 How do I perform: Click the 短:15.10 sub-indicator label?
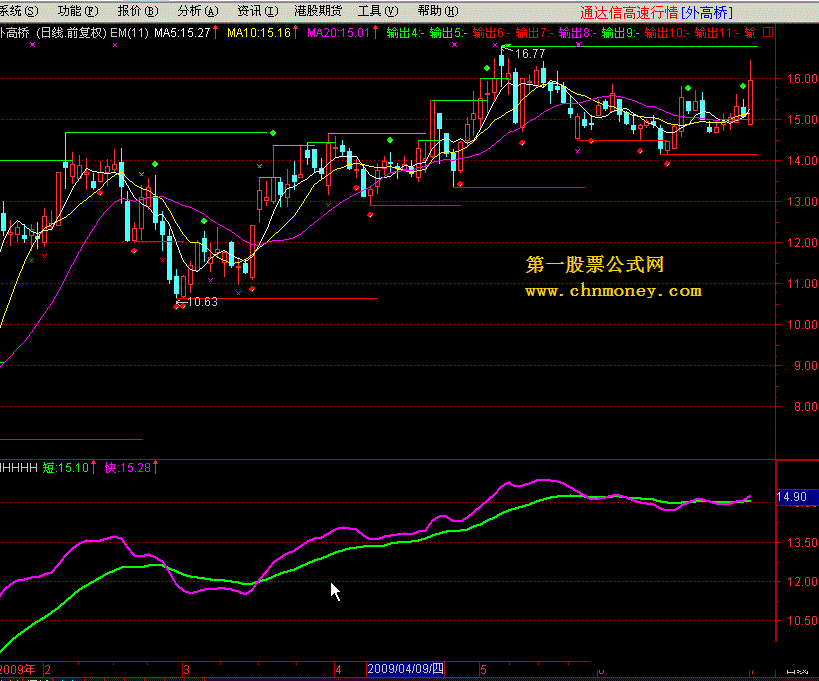click(x=66, y=467)
